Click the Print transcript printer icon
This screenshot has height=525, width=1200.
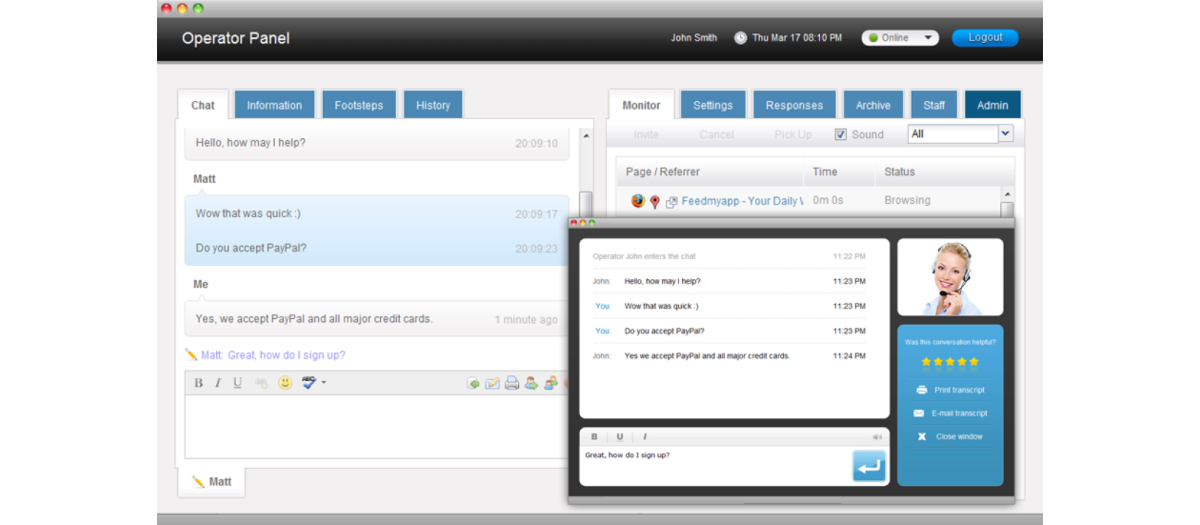tap(921, 390)
